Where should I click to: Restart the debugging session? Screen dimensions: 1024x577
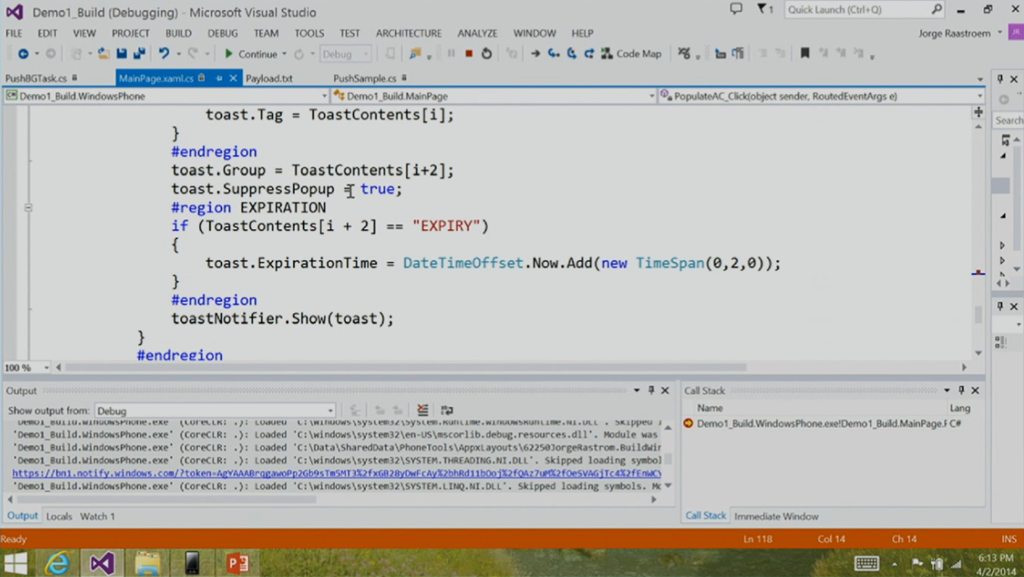[487, 54]
